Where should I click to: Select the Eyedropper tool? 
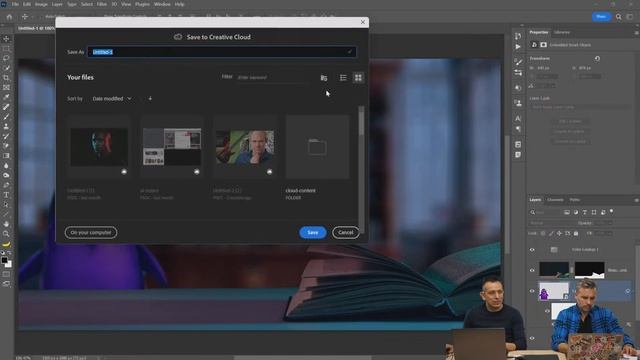pyautogui.click(x=6, y=97)
